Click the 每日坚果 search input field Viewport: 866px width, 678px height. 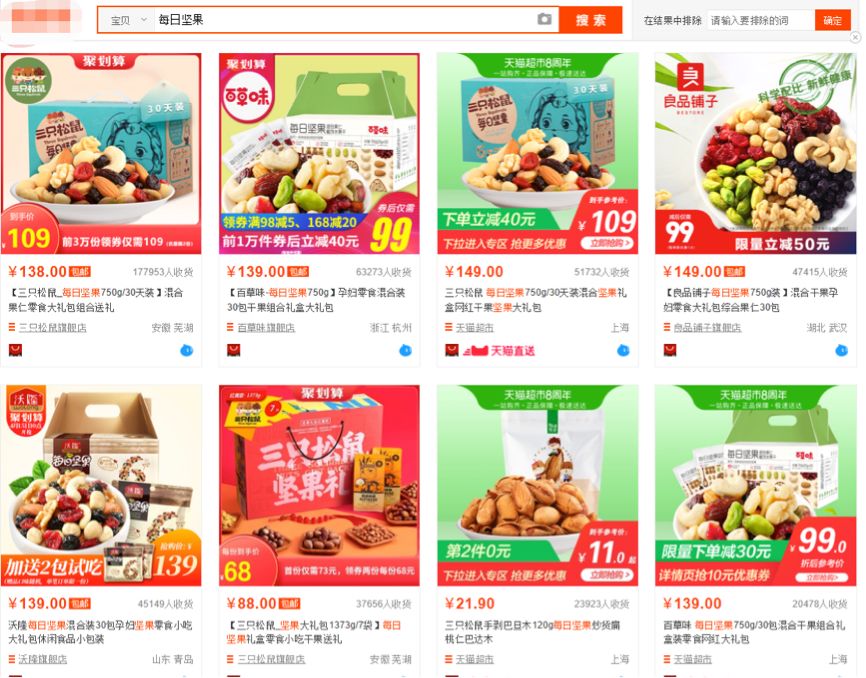click(345, 20)
